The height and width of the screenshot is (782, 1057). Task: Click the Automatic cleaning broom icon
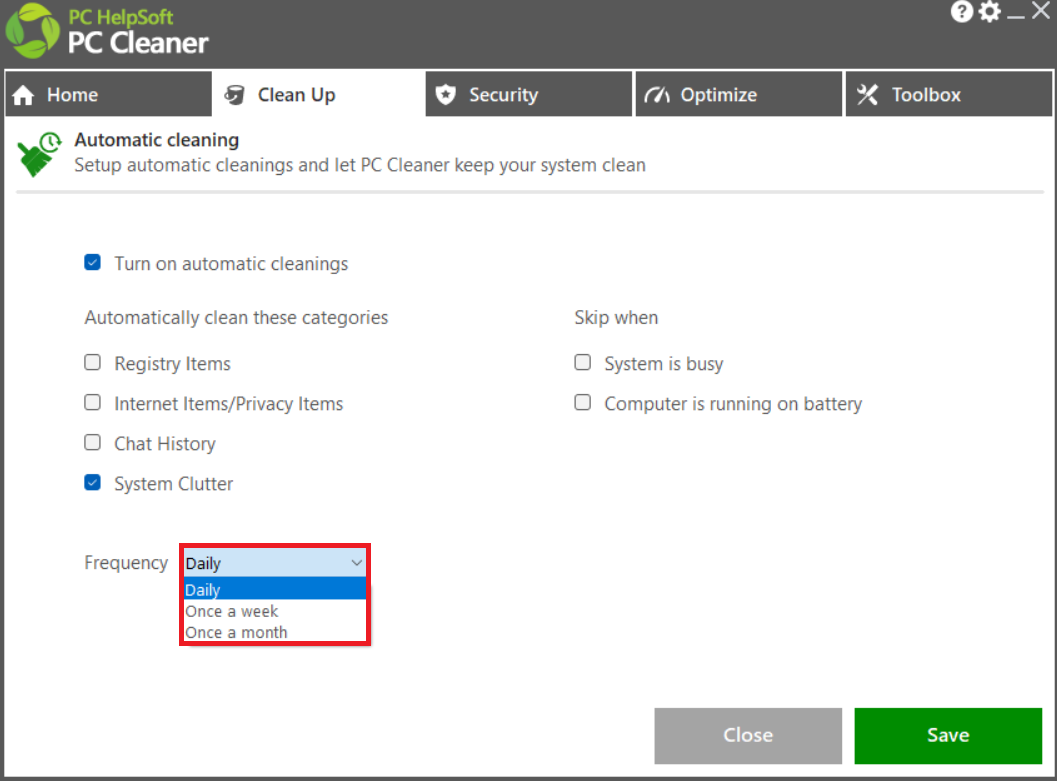click(x=39, y=154)
